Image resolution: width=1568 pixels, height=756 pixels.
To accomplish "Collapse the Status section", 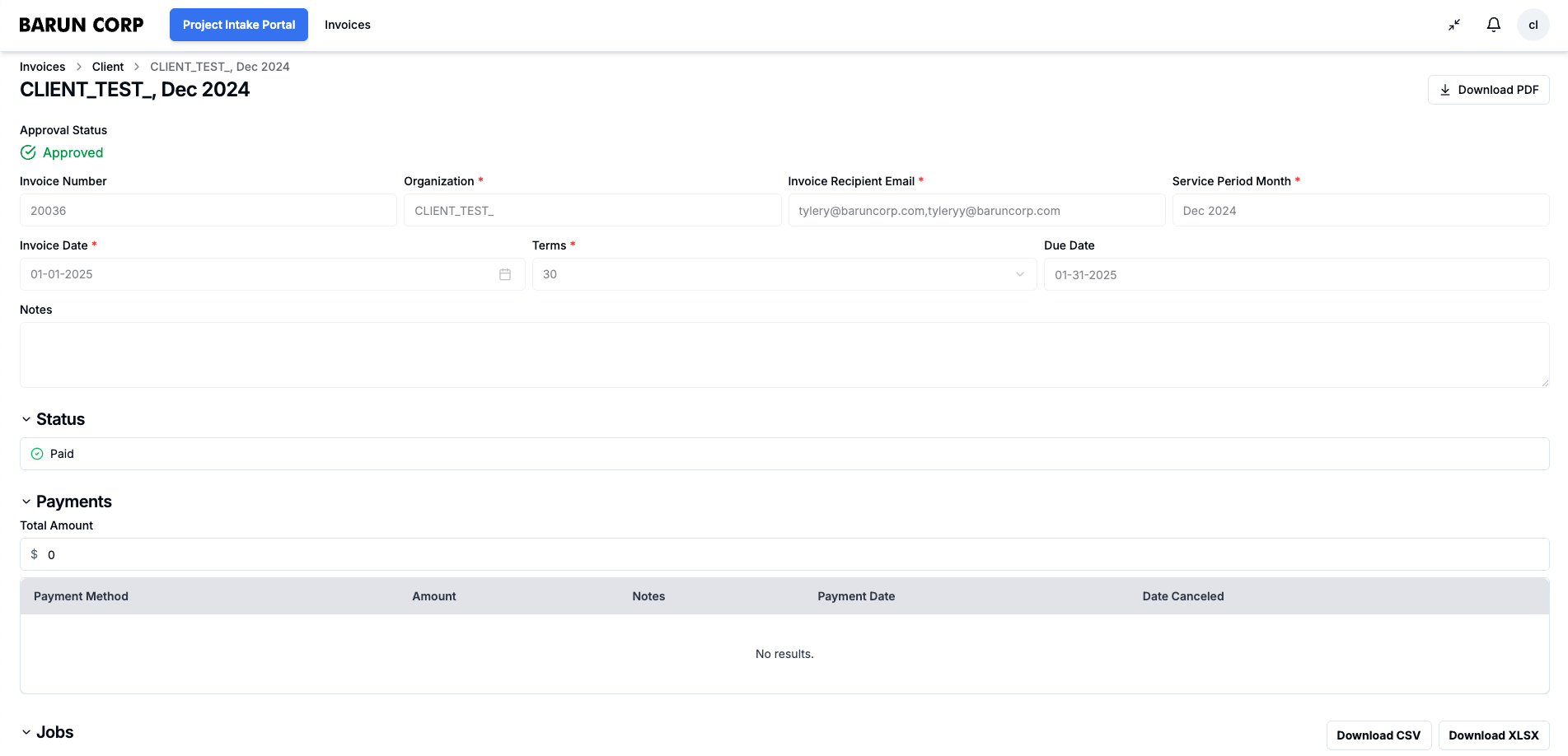I will coord(26,419).
